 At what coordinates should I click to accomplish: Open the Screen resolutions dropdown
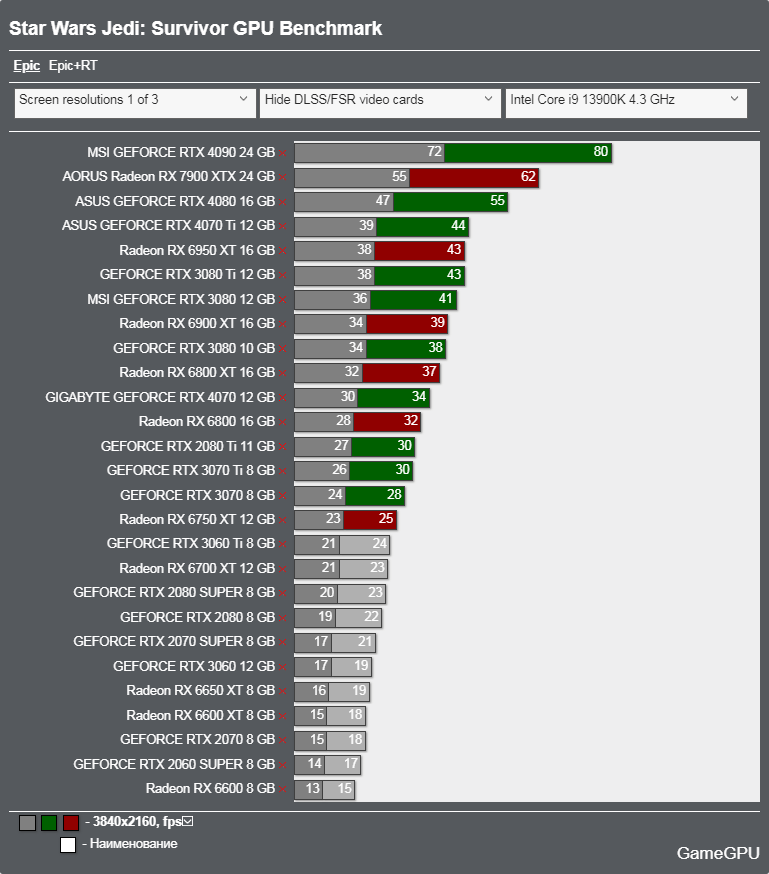coord(135,103)
